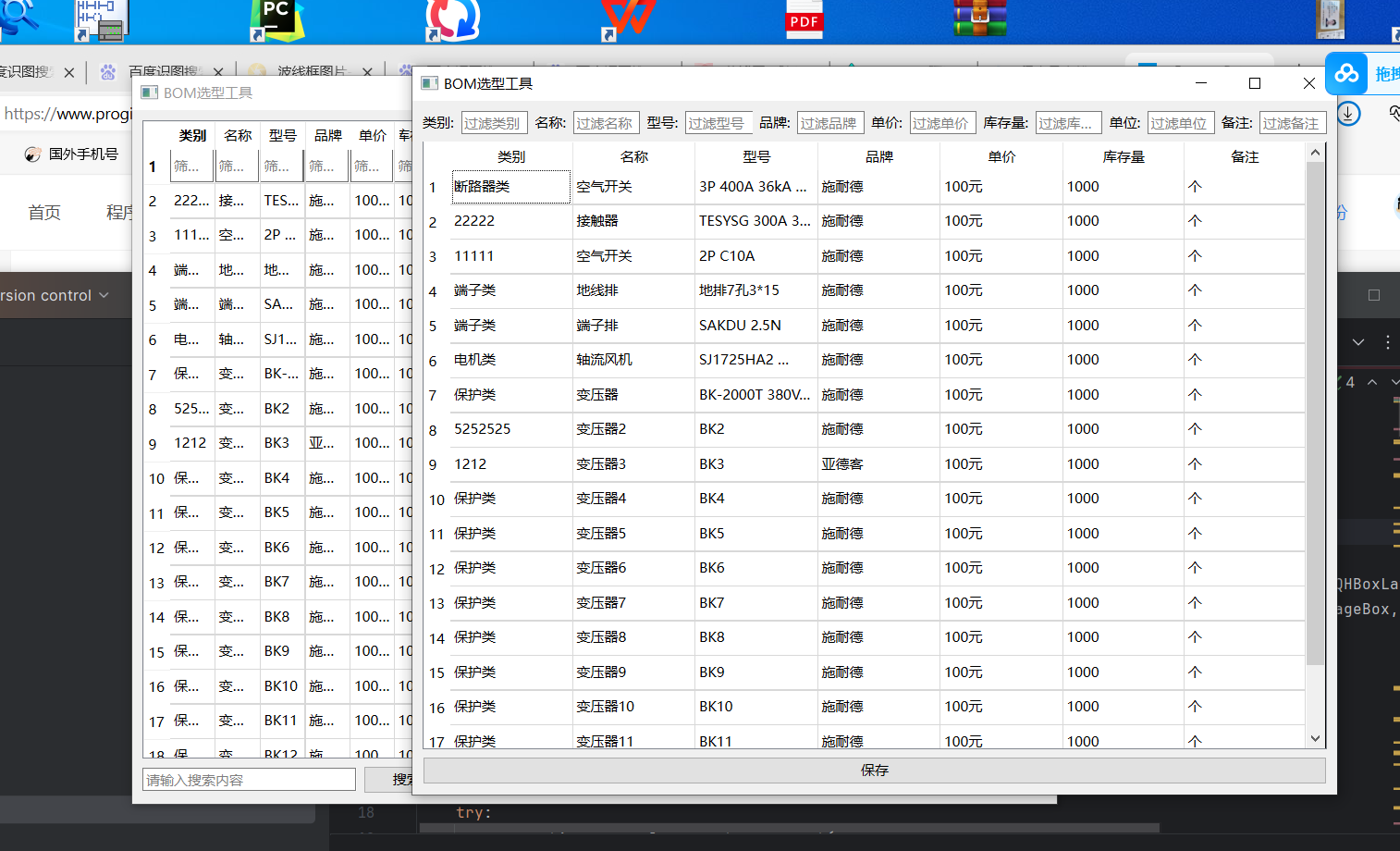Open the 国外手机号 bookmark
The height and width of the screenshot is (851, 1400).
click(x=71, y=154)
